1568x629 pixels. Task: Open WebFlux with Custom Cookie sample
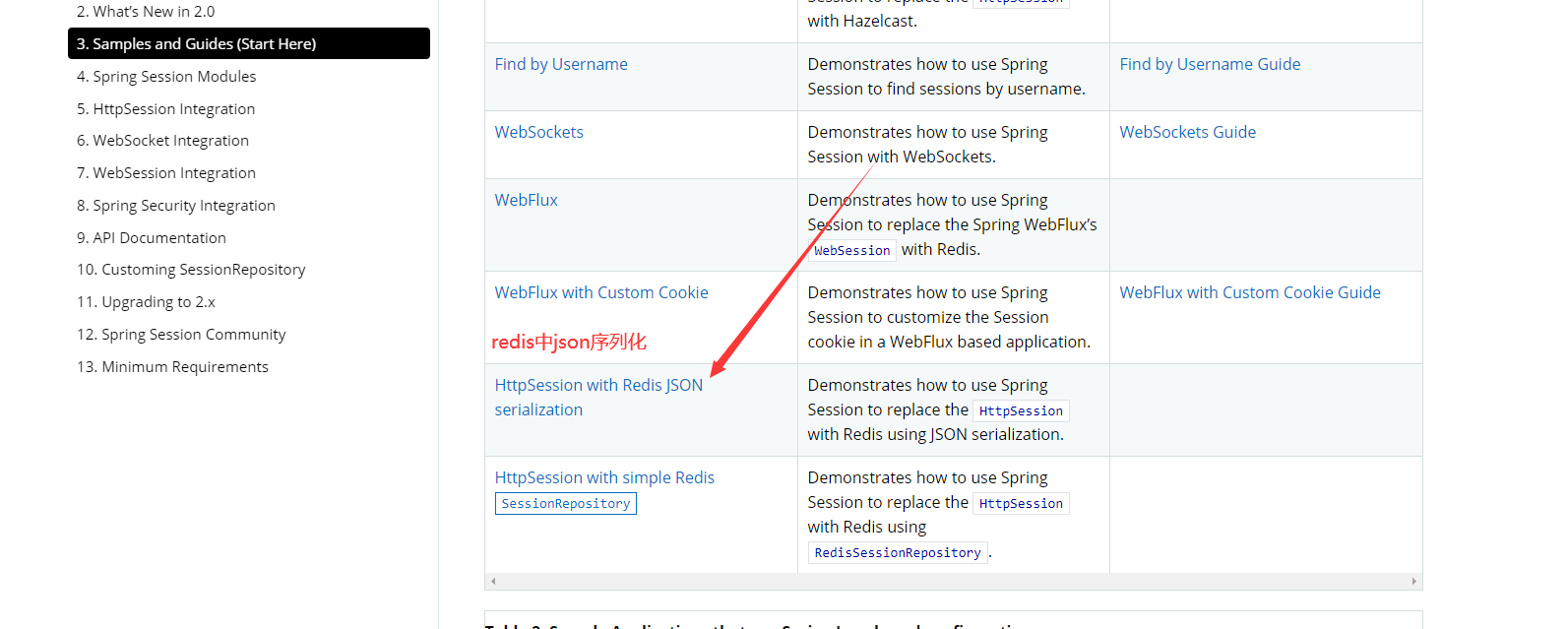[601, 292]
